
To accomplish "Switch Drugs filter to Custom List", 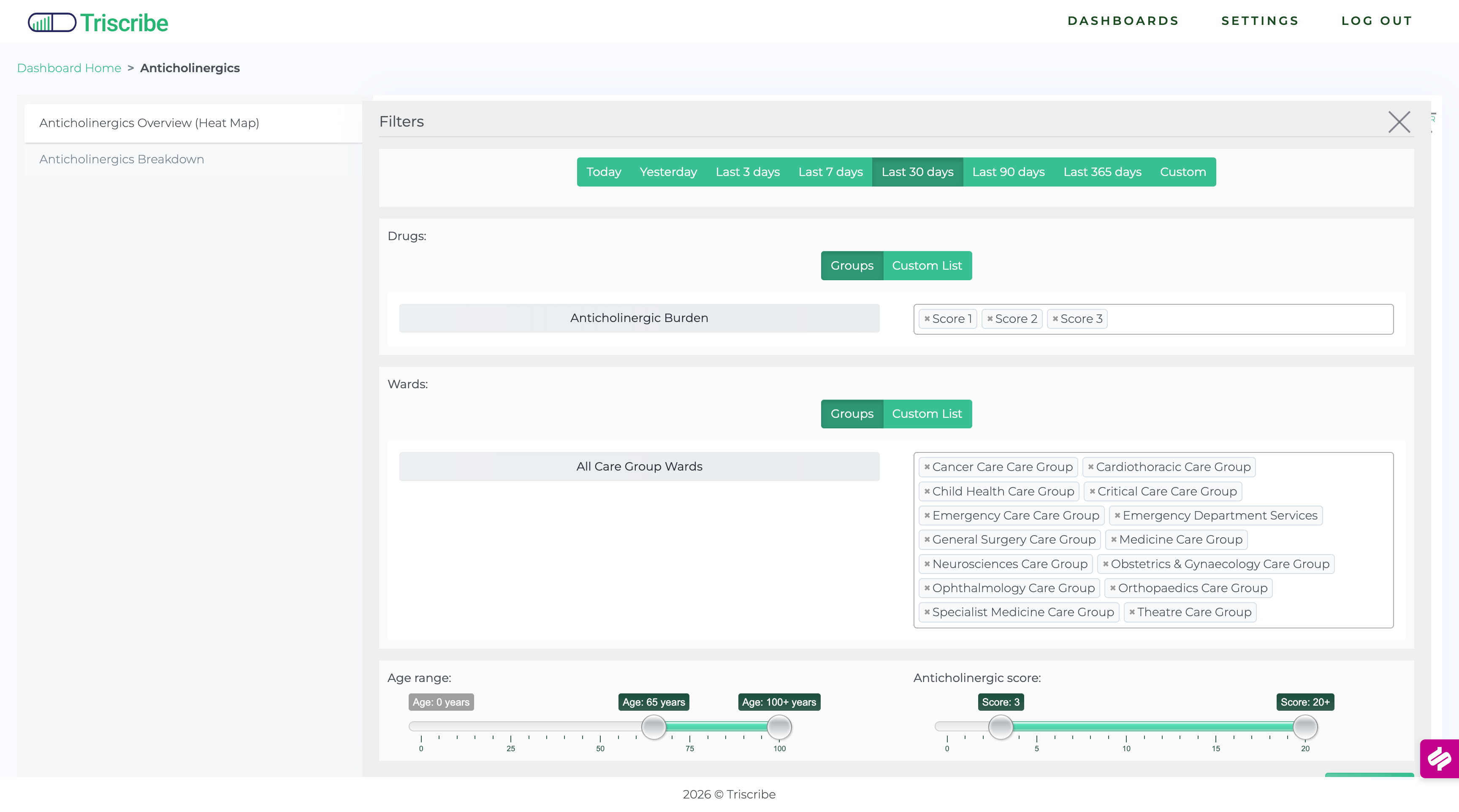I will (927, 265).
